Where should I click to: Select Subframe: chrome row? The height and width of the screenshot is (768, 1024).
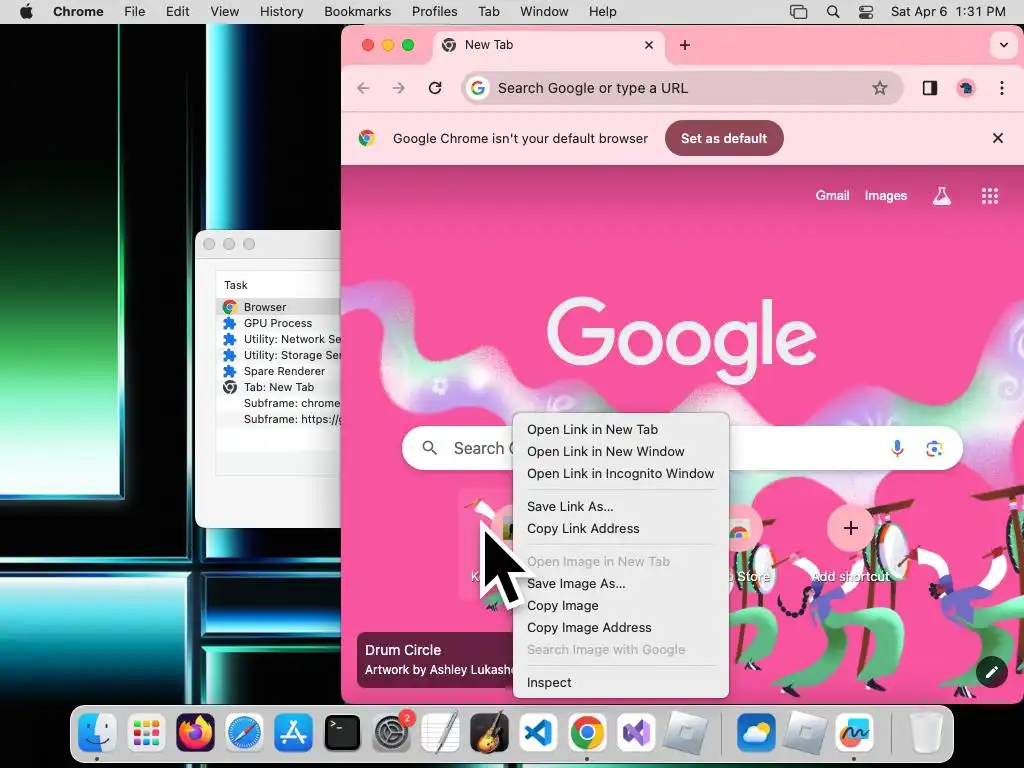coord(279,403)
